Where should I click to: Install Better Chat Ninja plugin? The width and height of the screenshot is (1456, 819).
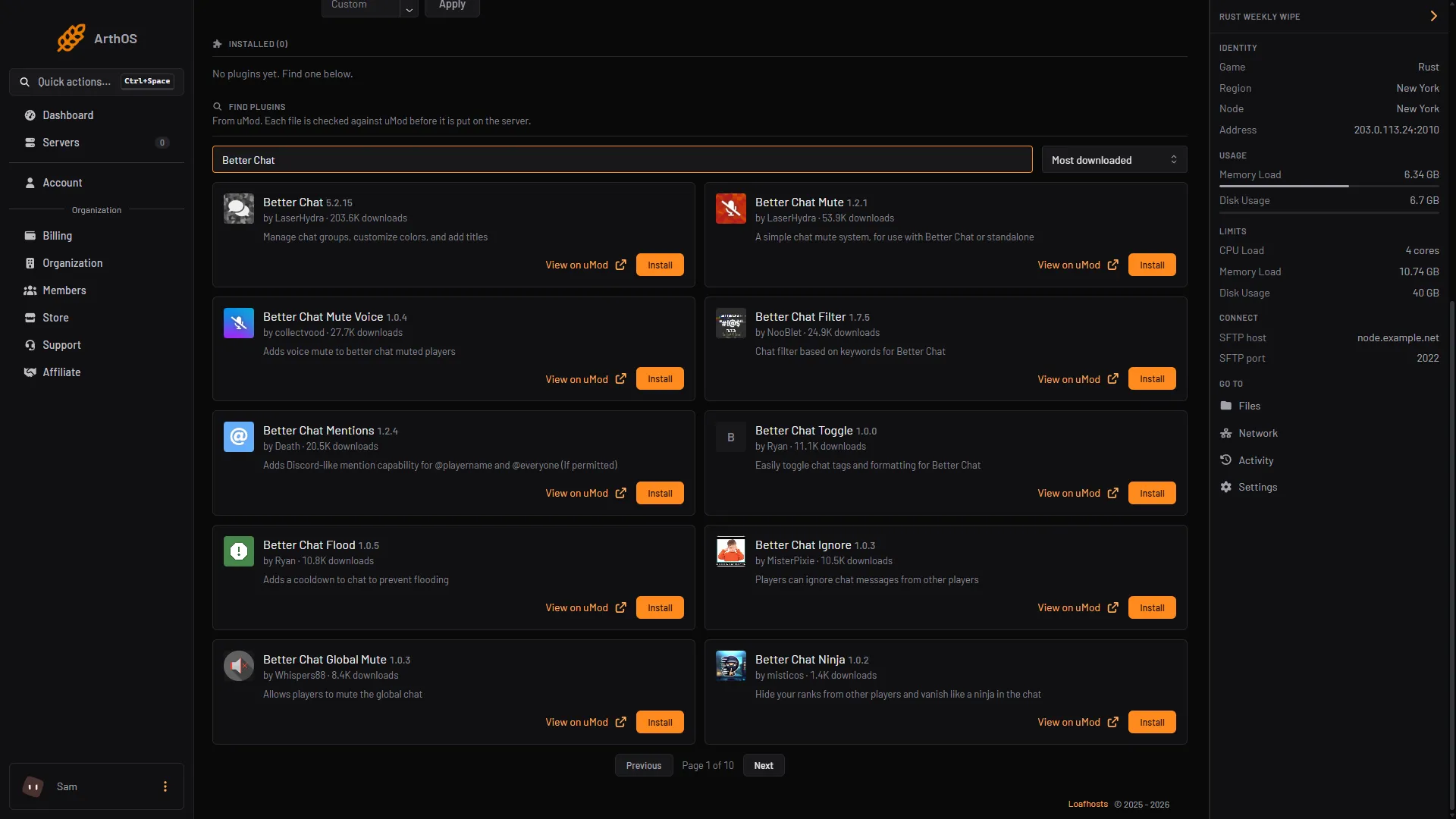pyautogui.click(x=1152, y=722)
